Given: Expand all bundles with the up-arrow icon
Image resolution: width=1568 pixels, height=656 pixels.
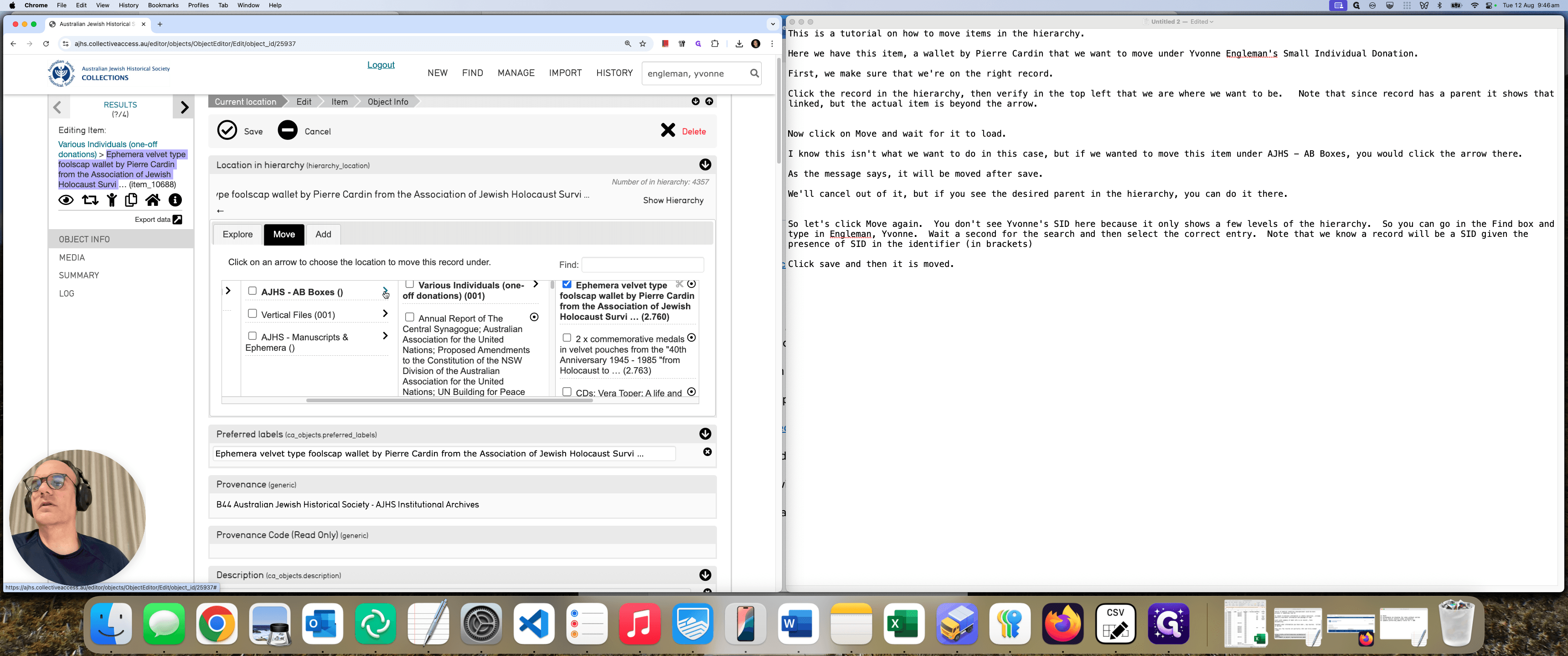Looking at the screenshot, I should [x=709, y=102].
